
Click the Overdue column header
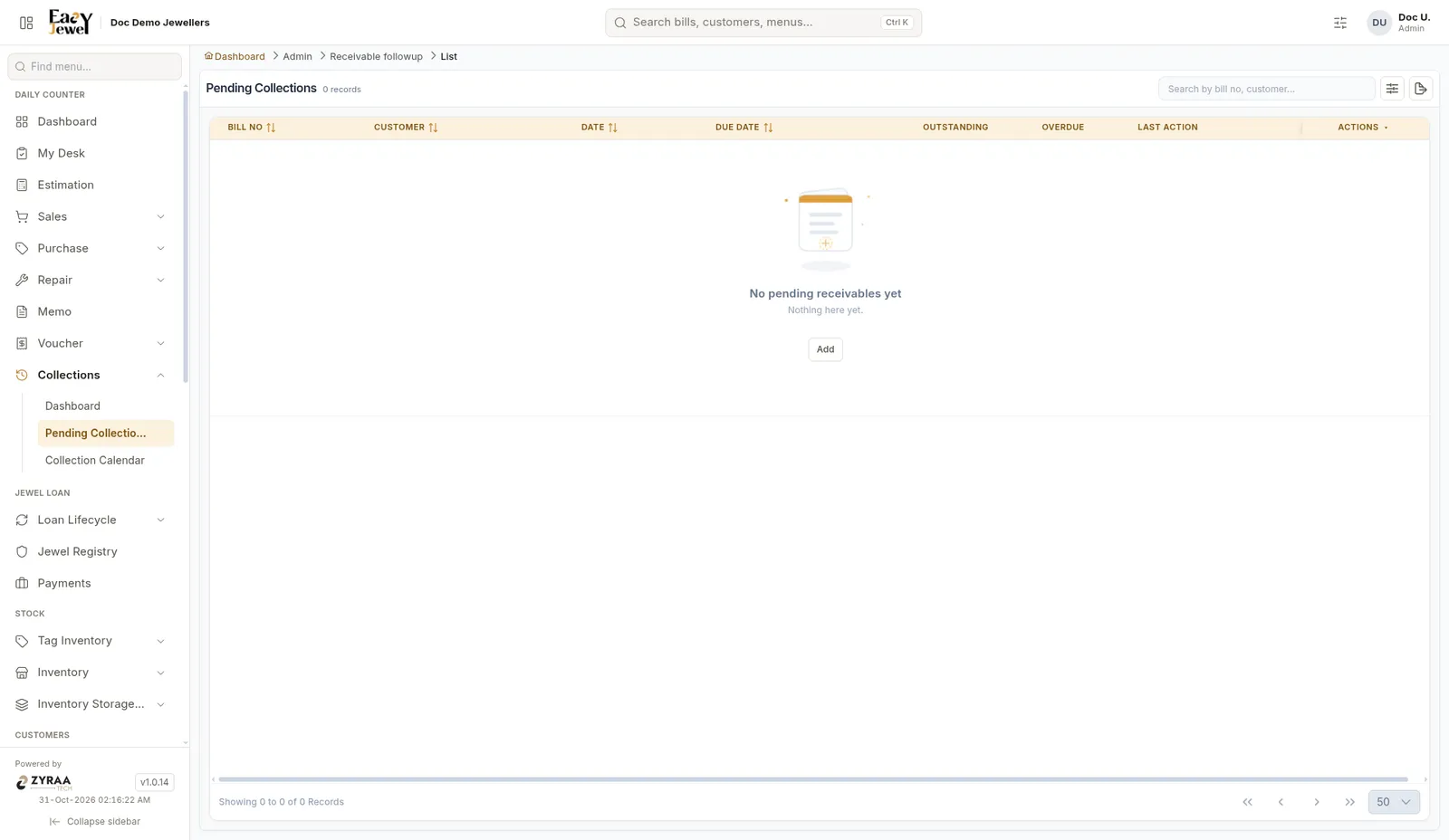click(1062, 128)
